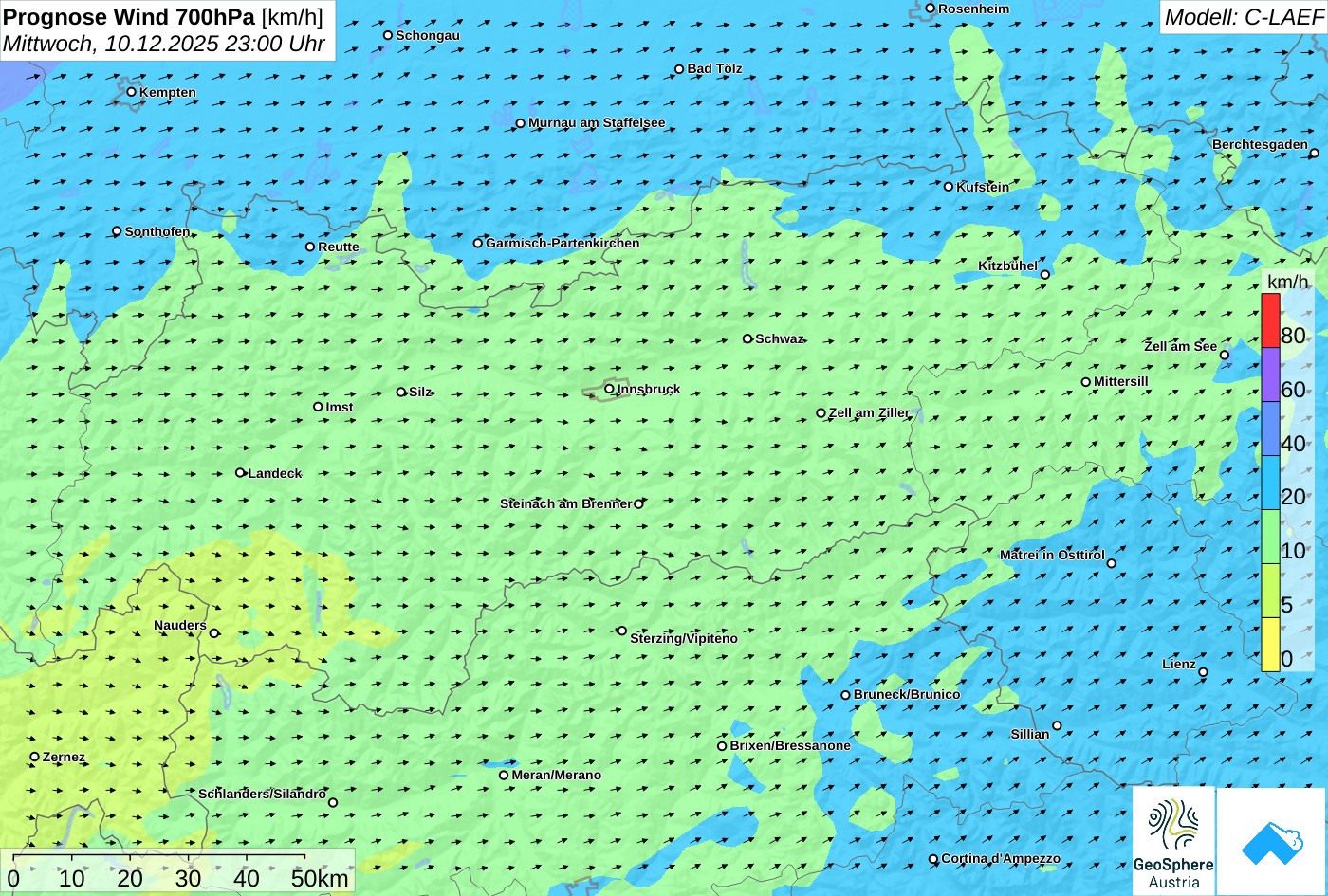Click the Reutte location marker
1328x896 pixels.
coord(310,247)
